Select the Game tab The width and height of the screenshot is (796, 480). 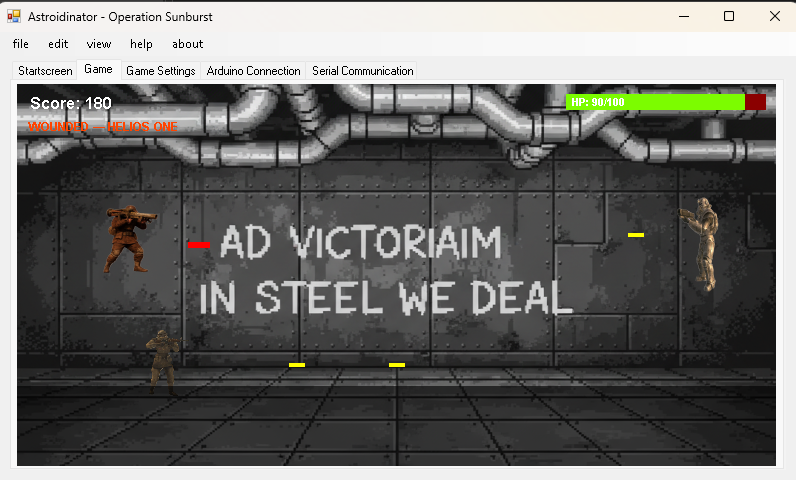(98, 69)
